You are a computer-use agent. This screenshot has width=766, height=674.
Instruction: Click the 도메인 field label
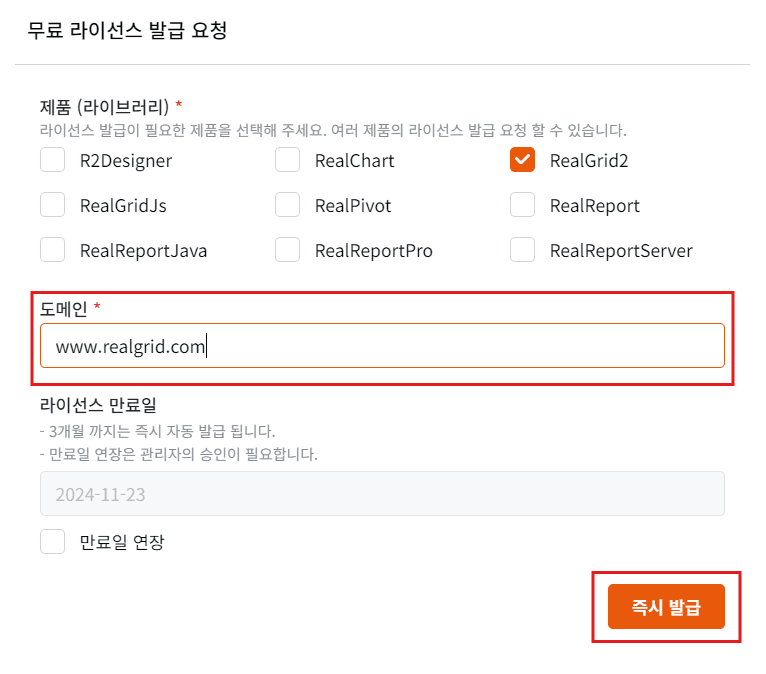pos(64,309)
